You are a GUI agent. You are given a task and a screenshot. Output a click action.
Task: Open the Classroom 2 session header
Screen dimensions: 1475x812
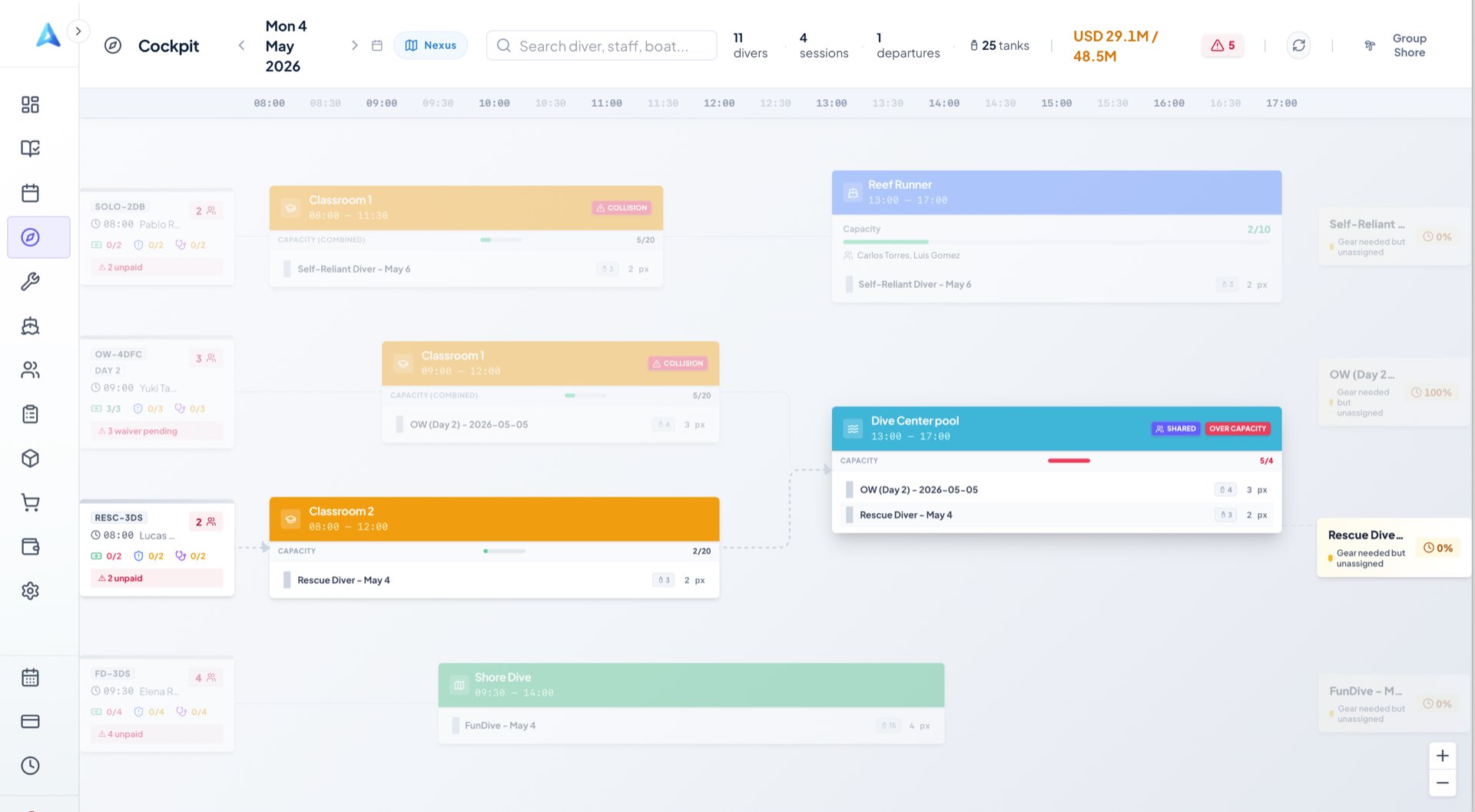coord(494,519)
